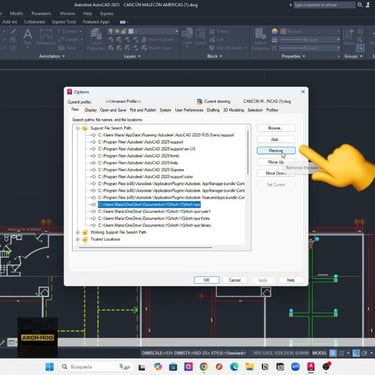Open the object color wheel

pos(275,31)
